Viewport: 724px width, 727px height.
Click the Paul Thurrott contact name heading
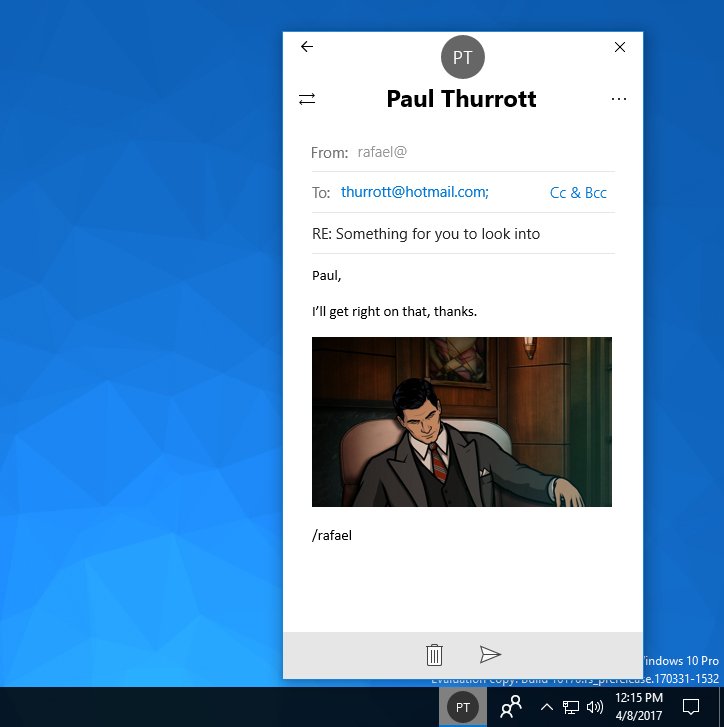462,99
